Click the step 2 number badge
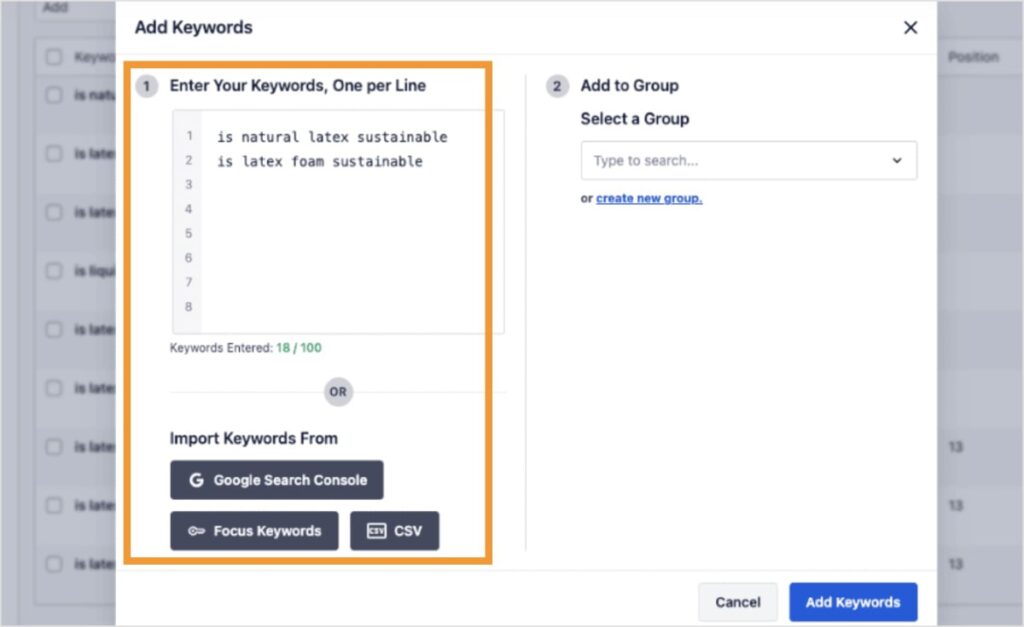The height and width of the screenshot is (627, 1024). click(x=557, y=86)
